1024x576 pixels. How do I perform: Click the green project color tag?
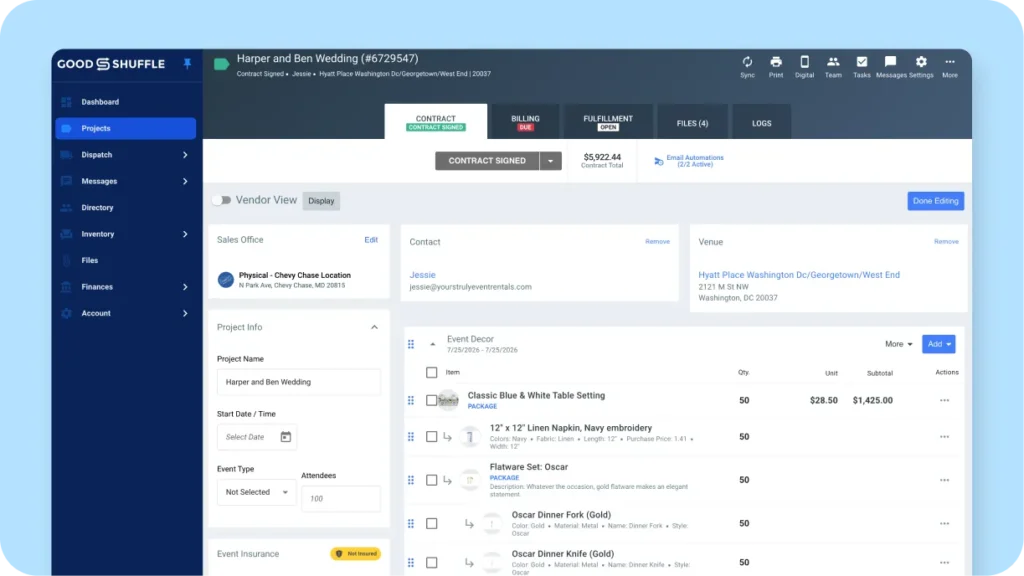(x=222, y=64)
